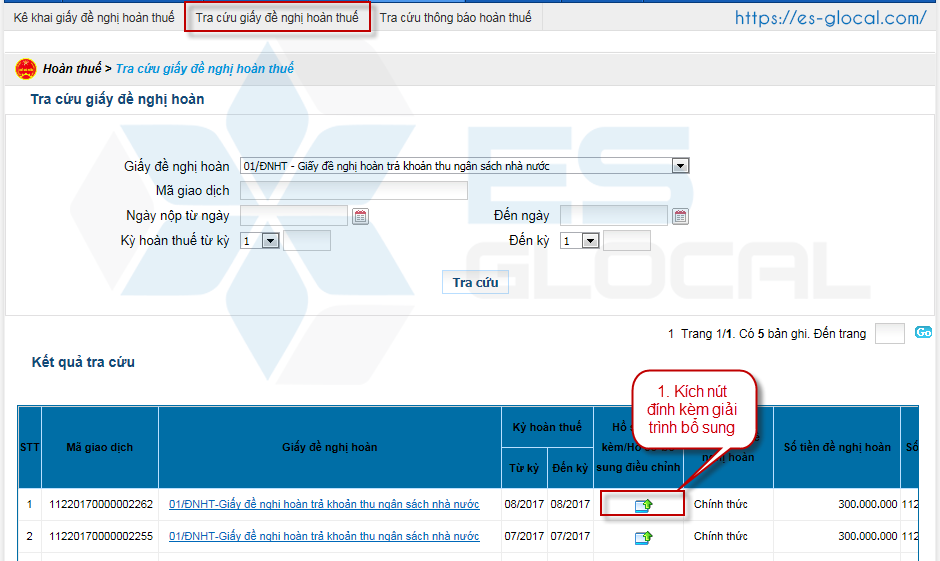The width and height of the screenshot is (940, 561).
Task: Open calendar picker for 'Ngày nộp từ ngày'
Action: (360, 216)
